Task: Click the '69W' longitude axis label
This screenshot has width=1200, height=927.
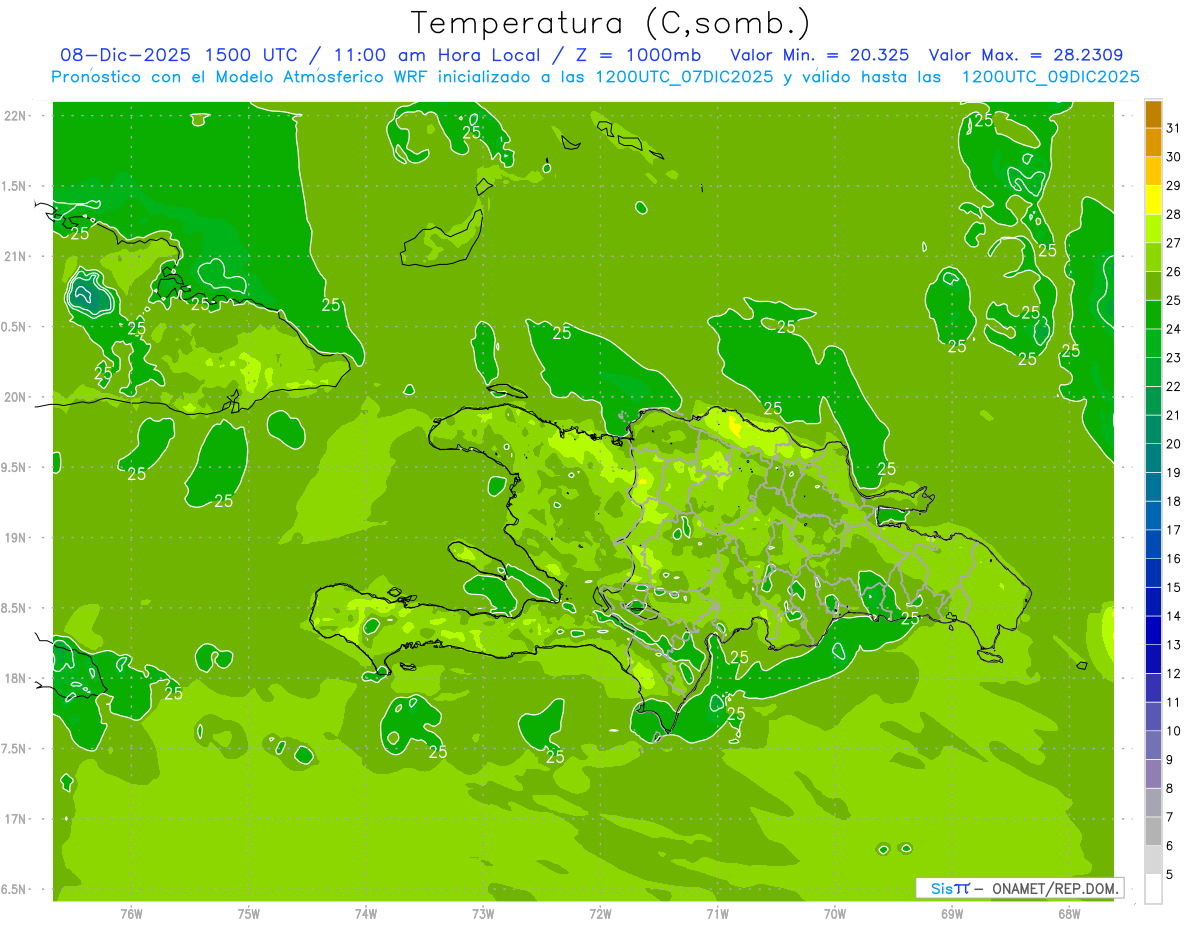Action: (952, 914)
